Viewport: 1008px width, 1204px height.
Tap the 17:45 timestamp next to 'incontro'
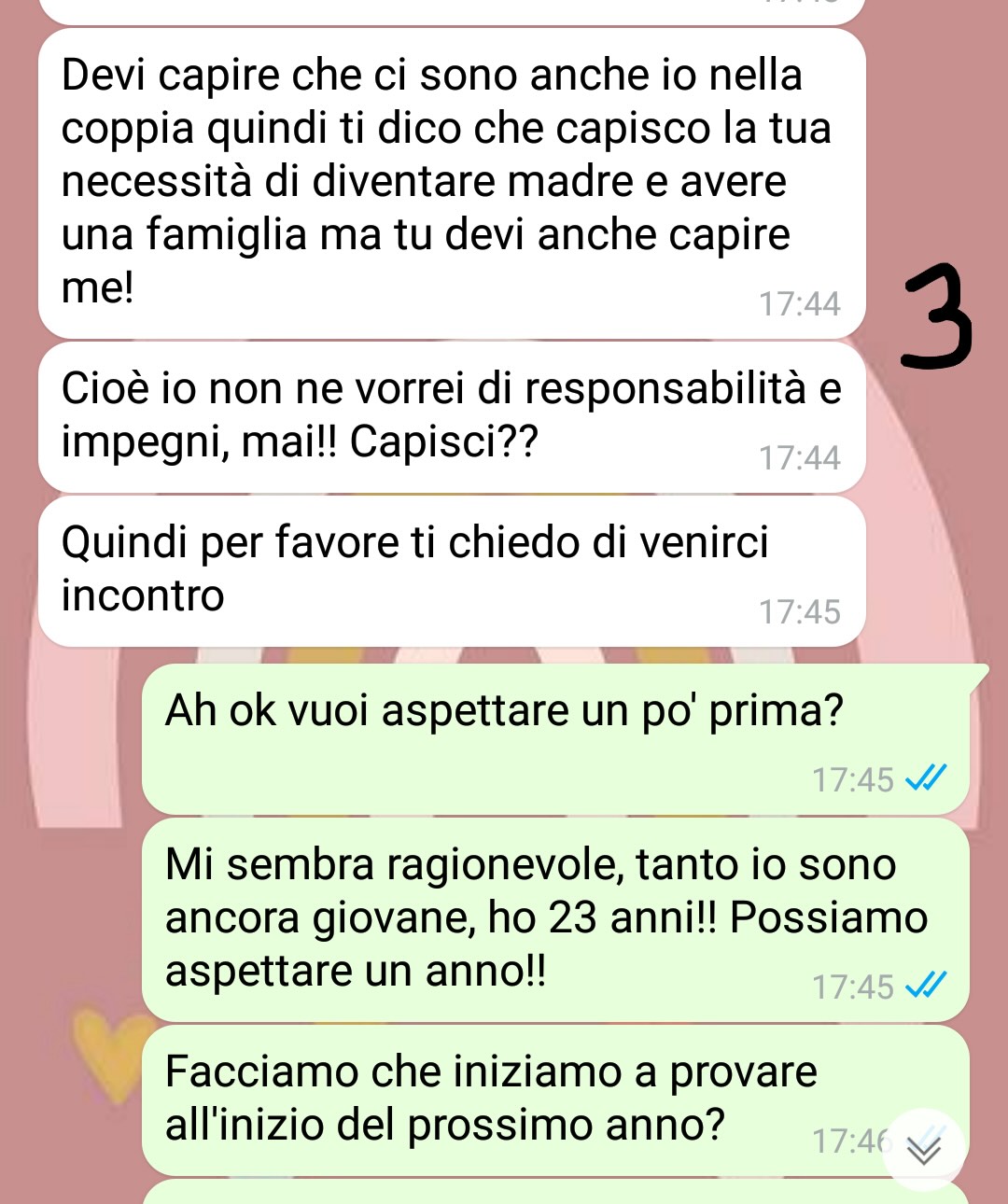pyautogui.click(x=799, y=612)
